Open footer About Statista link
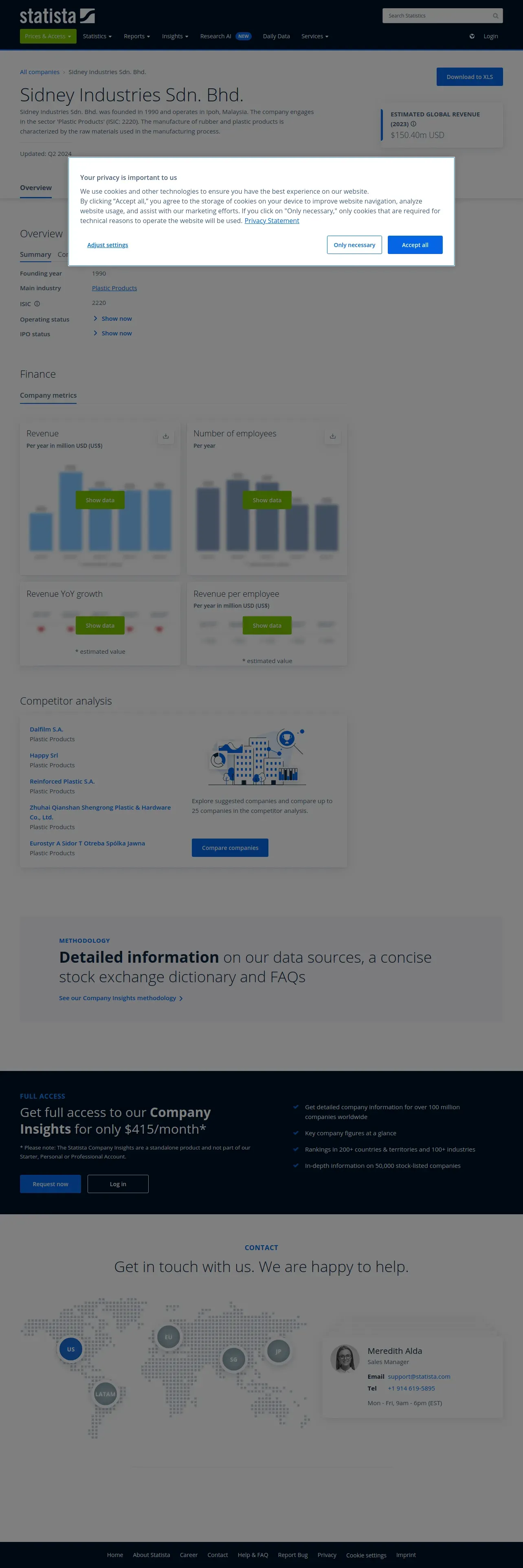Screen dimensions: 523x1568 (152, 1555)
